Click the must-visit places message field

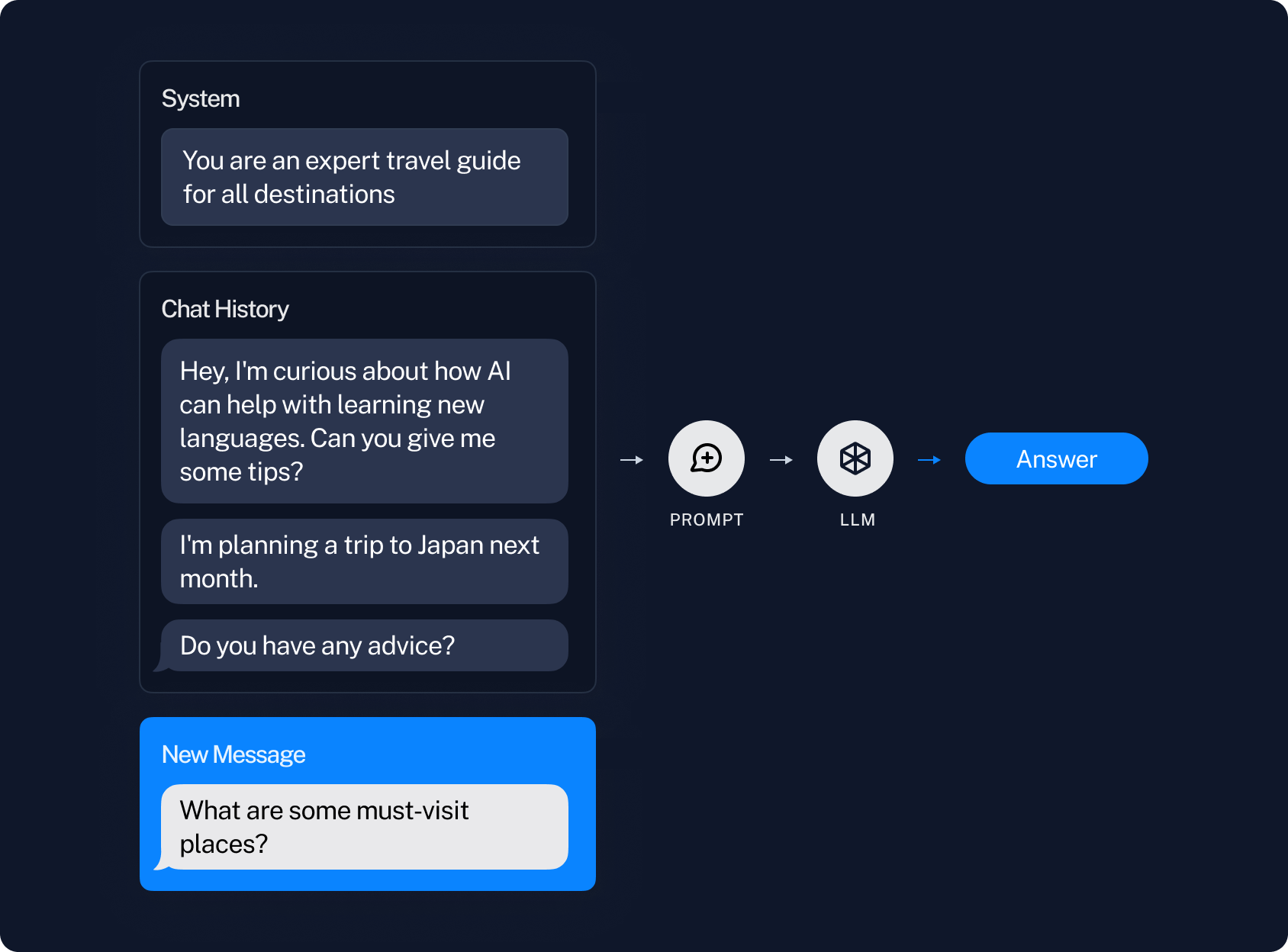[365, 827]
